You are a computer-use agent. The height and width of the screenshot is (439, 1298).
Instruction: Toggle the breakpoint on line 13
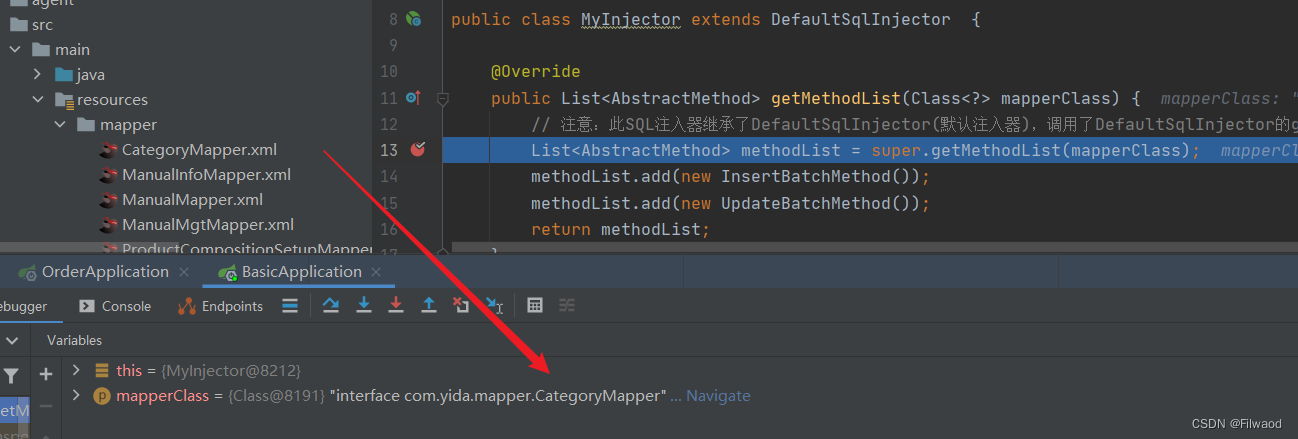coord(418,150)
